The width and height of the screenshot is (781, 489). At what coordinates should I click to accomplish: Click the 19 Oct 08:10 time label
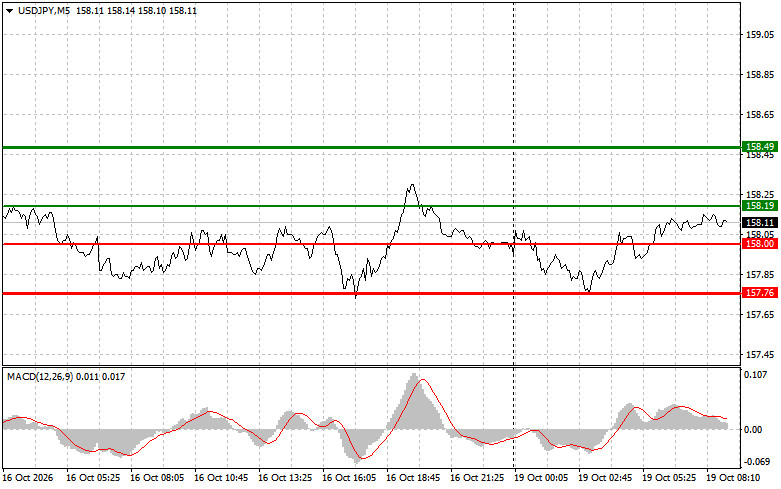(x=733, y=478)
